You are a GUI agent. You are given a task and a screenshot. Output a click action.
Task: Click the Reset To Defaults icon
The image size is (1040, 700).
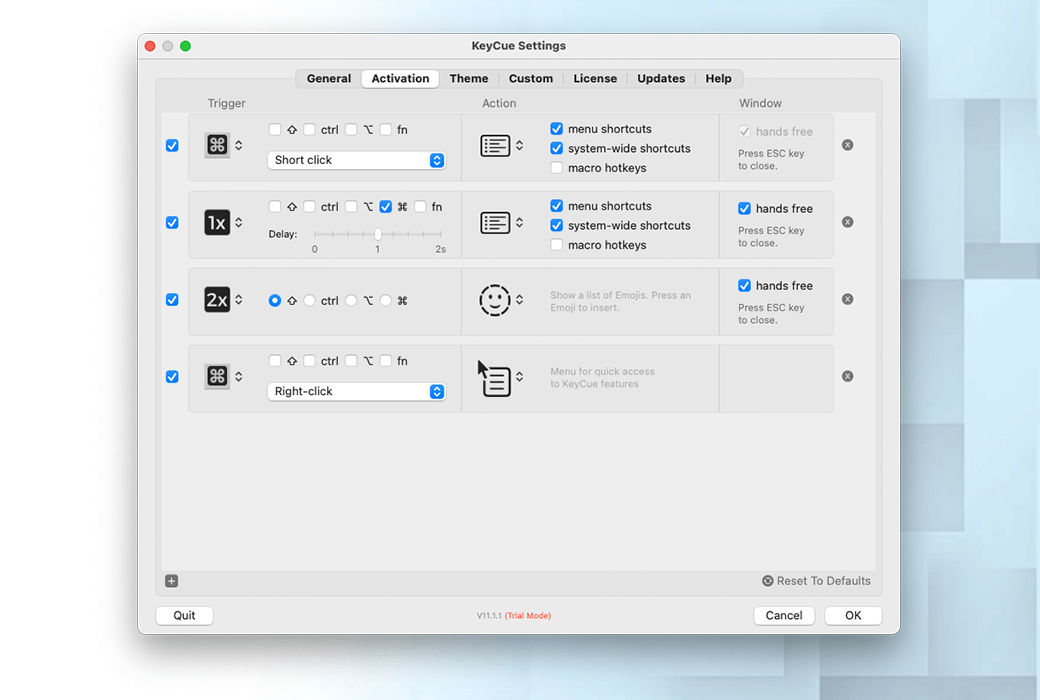click(766, 580)
